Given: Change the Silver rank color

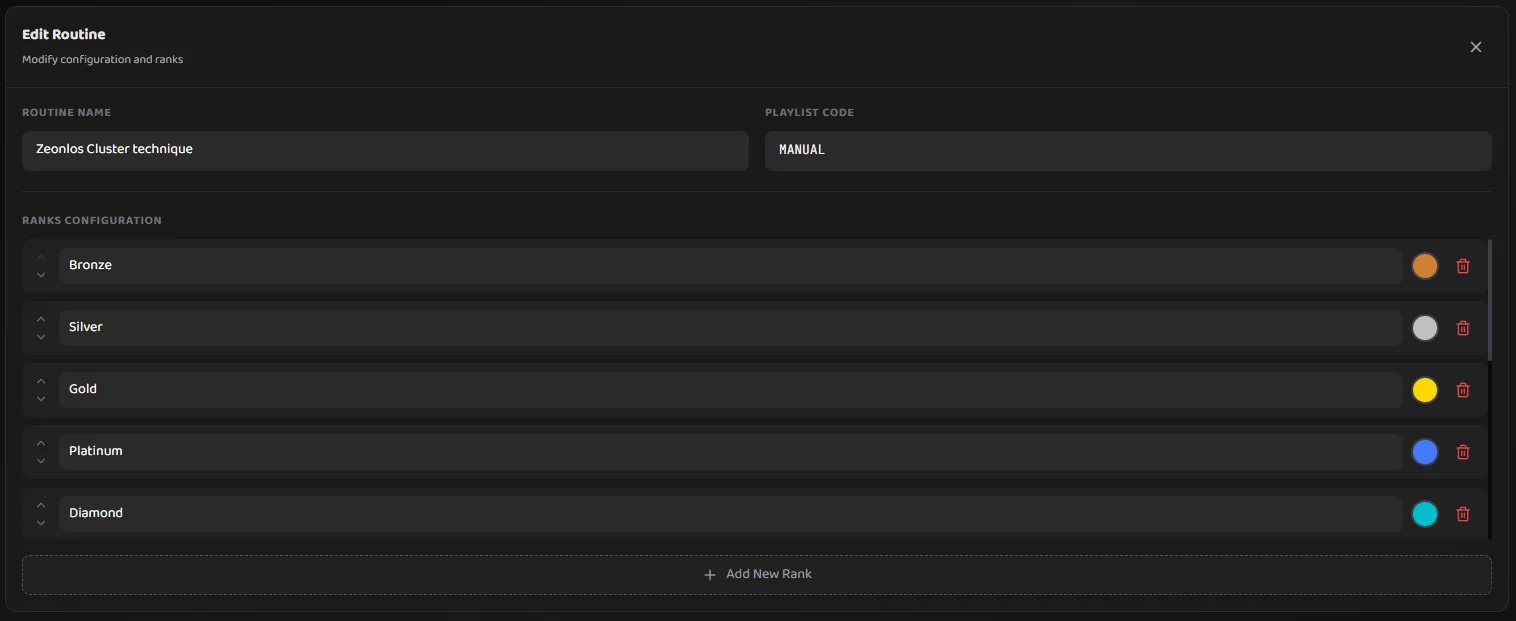Looking at the screenshot, I should click(x=1424, y=328).
